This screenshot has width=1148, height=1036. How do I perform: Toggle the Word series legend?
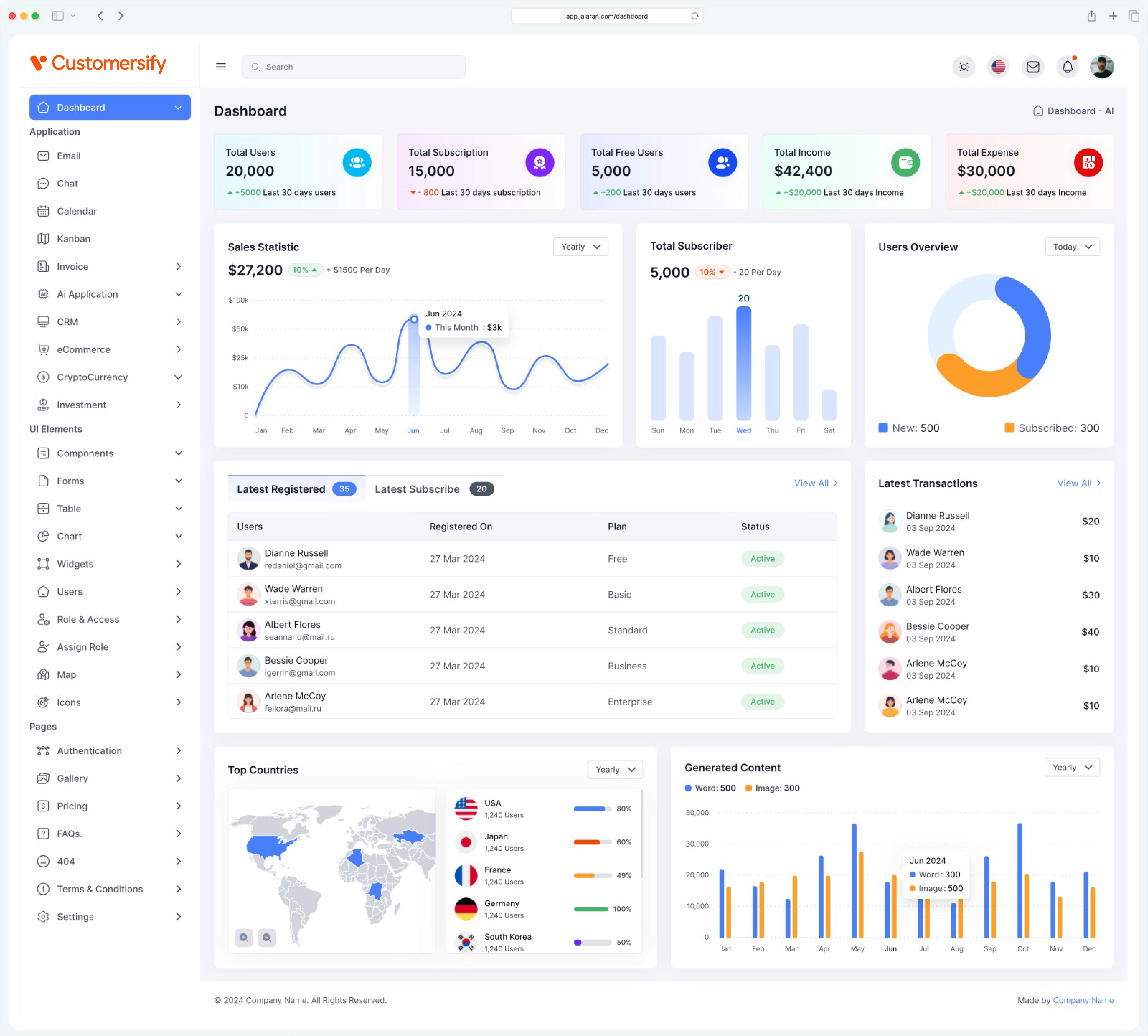click(x=710, y=788)
